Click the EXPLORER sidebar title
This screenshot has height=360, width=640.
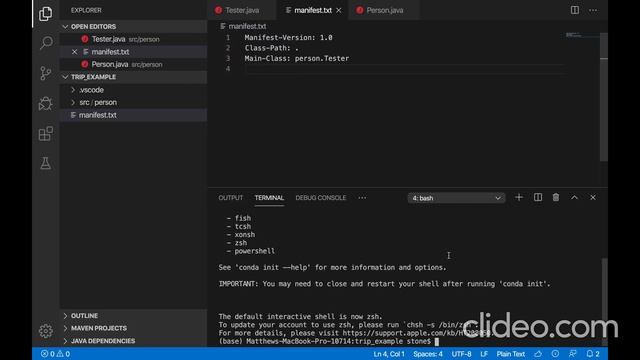click(x=86, y=10)
